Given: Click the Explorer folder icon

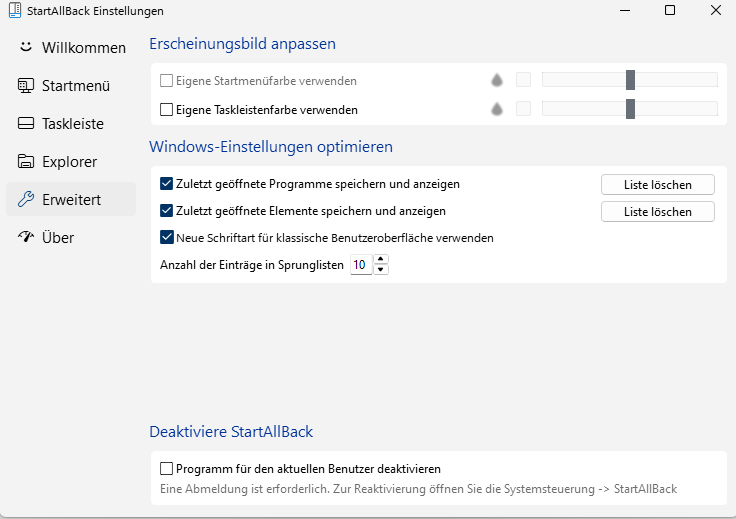Looking at the screenshot, I should [26, 162].
